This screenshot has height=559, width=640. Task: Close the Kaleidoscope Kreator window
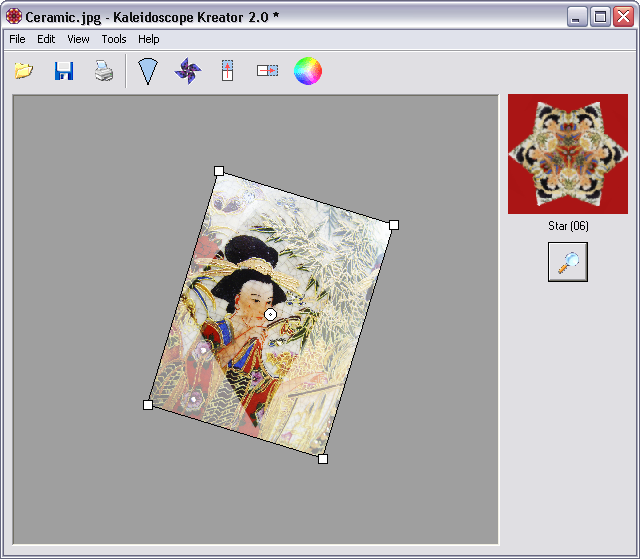tap(624, 17)
